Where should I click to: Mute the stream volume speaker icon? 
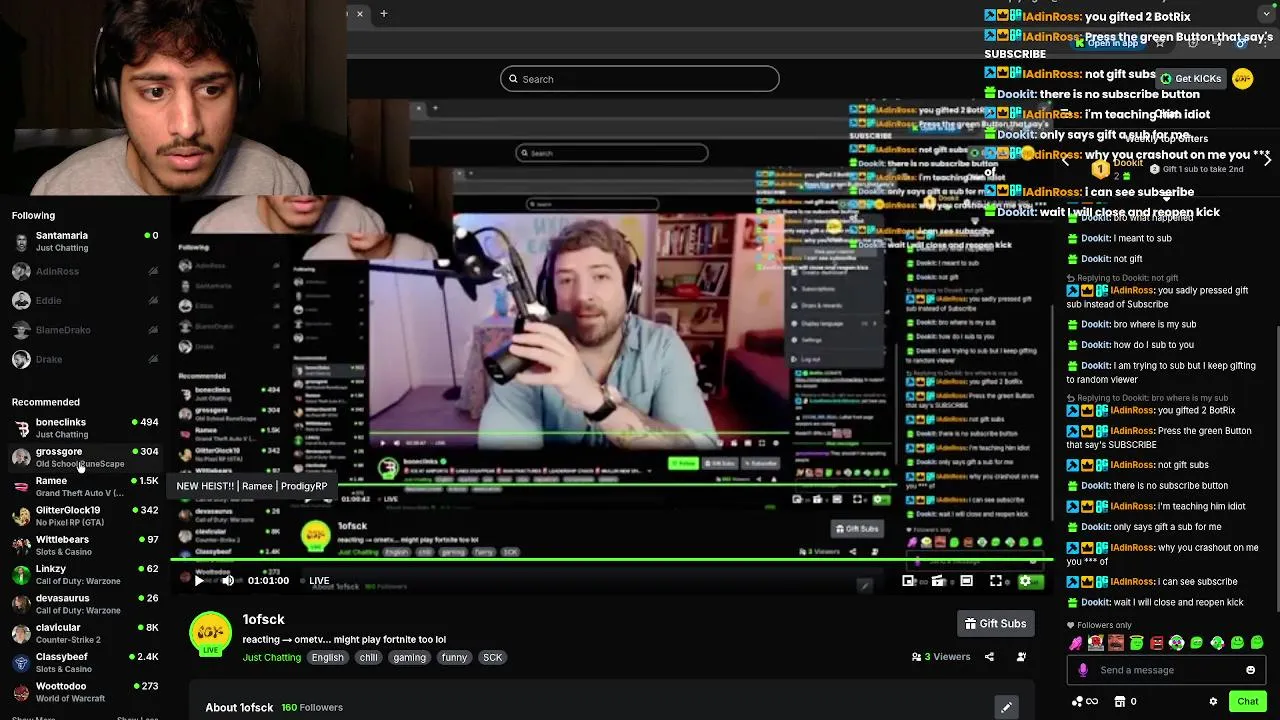click(x=228, y=580)
